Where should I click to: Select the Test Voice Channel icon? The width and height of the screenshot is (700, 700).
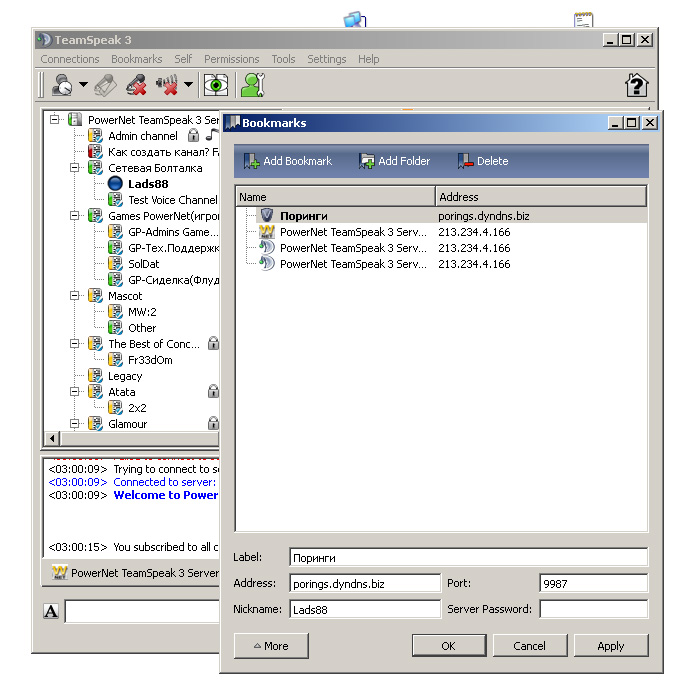pyautogui.click(x=115, y=200)
